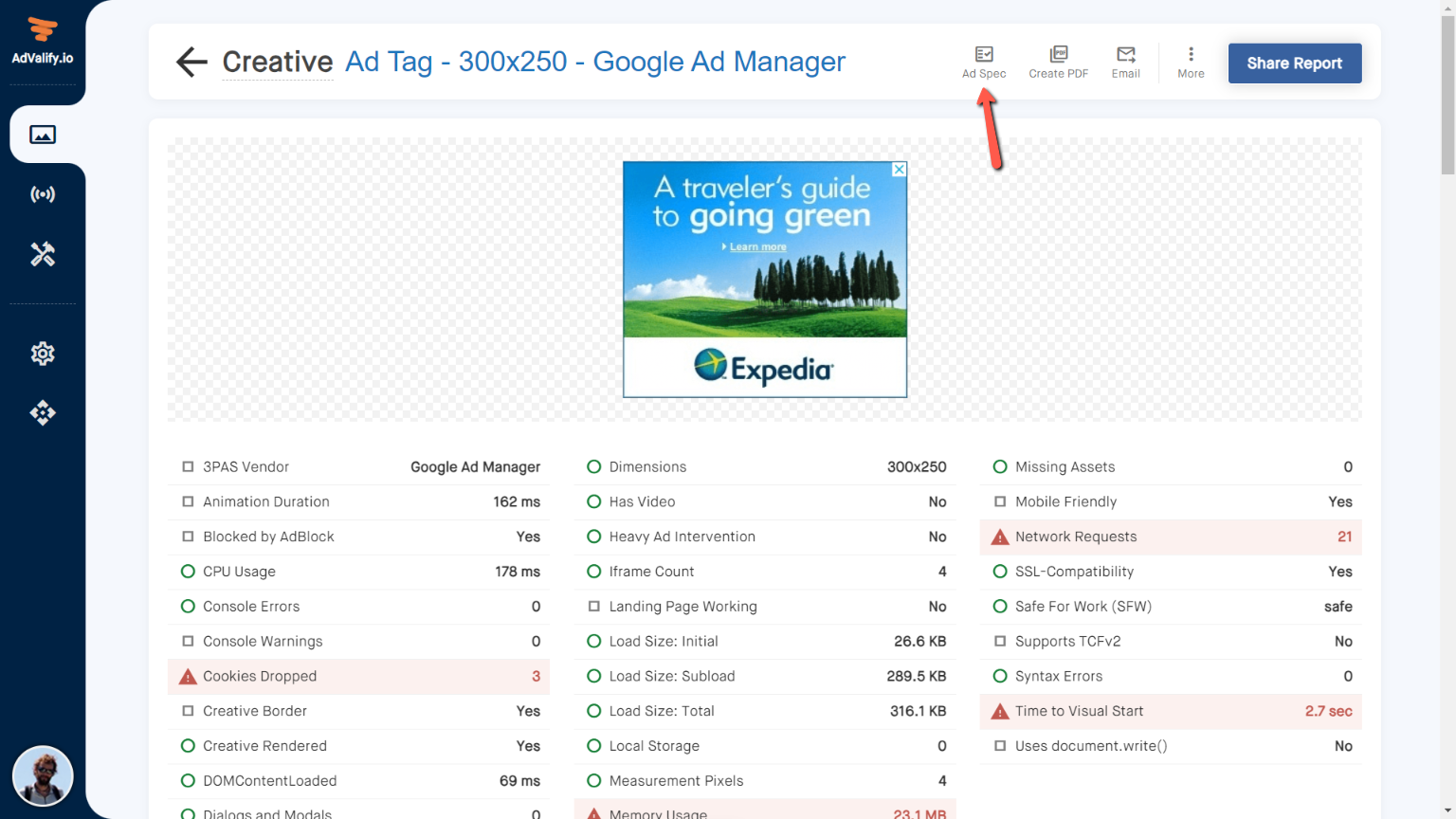Select the Load Size: Total row label

click(x=662, y=711)
